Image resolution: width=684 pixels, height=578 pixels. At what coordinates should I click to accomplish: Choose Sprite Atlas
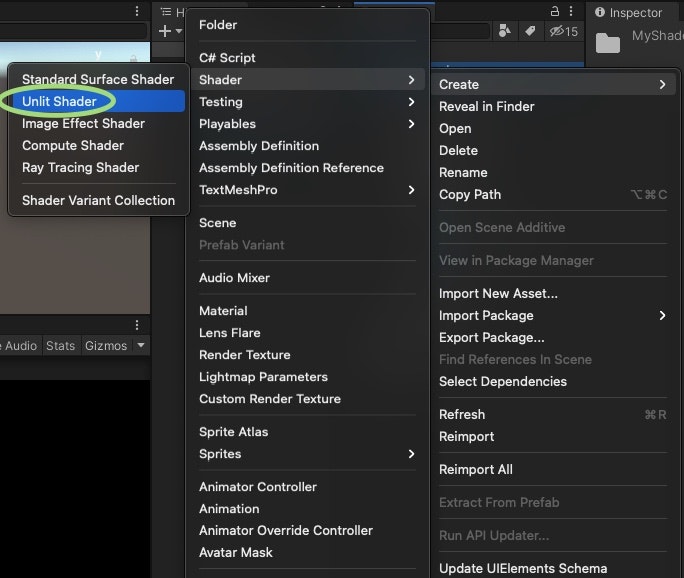tap(308, 432)
